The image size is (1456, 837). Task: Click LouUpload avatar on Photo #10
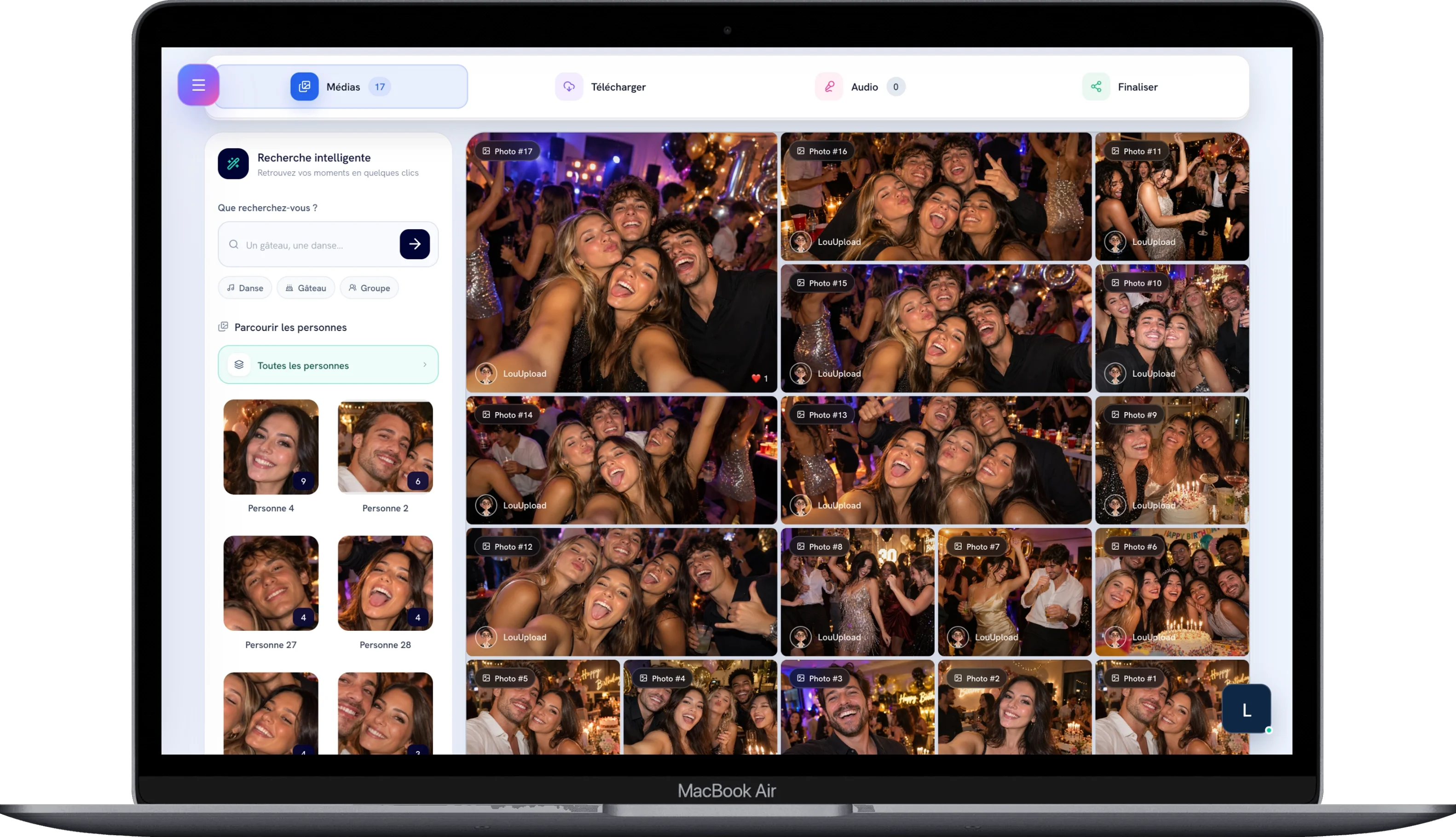[x=1115, y=374]
